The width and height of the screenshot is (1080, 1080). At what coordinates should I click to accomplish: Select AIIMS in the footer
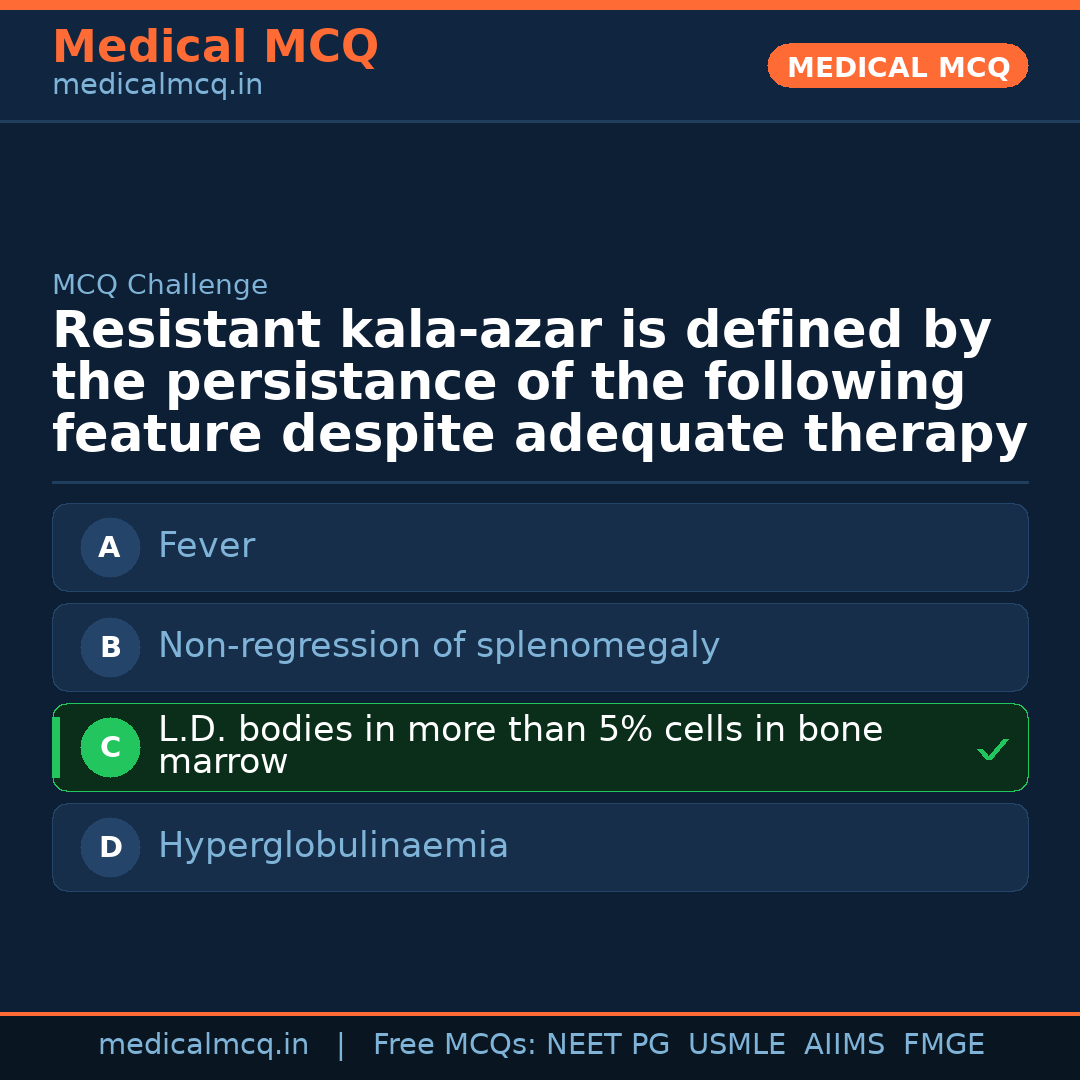(x=844, y=1045)
